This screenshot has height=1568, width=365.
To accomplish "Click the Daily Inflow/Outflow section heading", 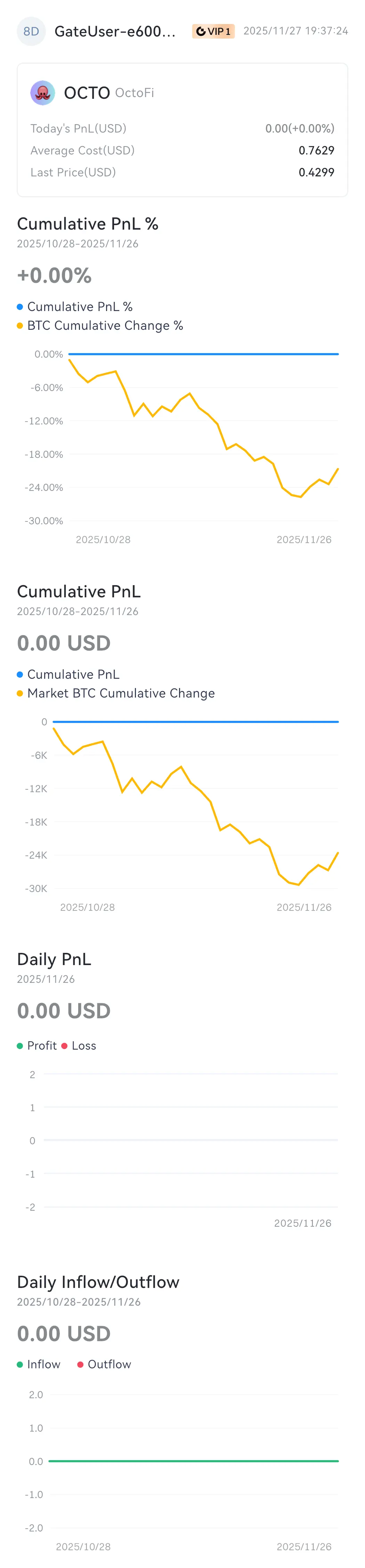I will (x=98, y=1282).
